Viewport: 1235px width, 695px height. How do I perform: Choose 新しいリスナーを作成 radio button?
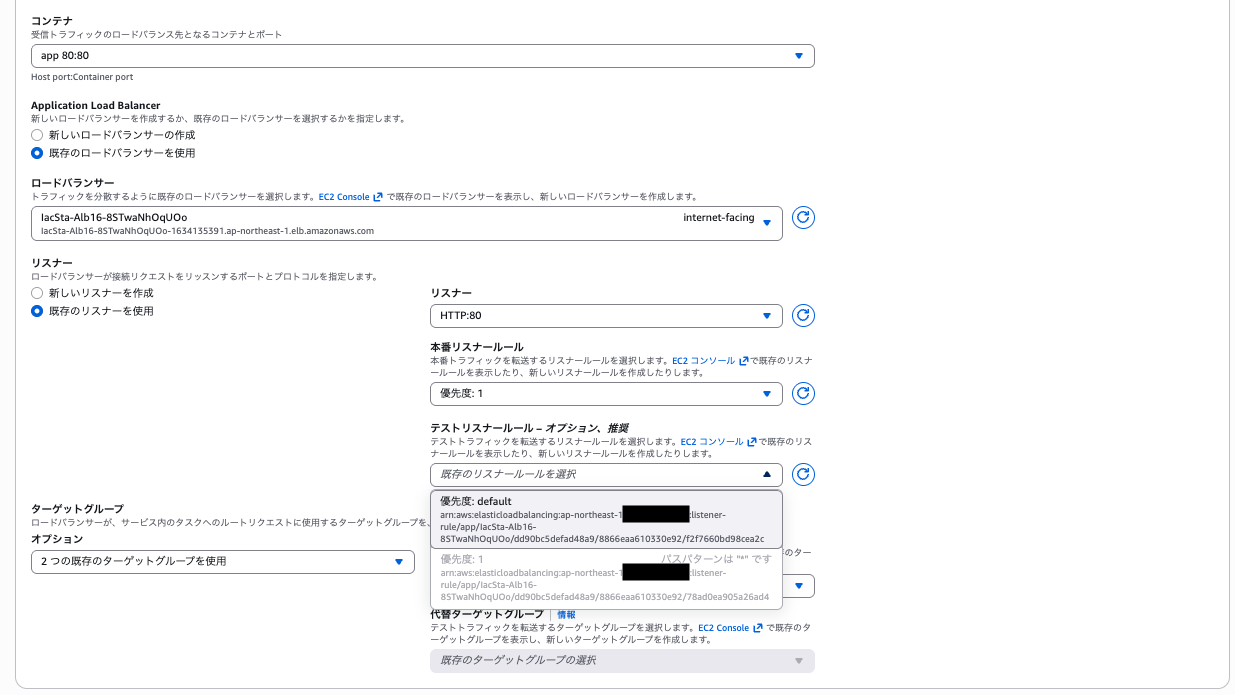pos(37,293)
